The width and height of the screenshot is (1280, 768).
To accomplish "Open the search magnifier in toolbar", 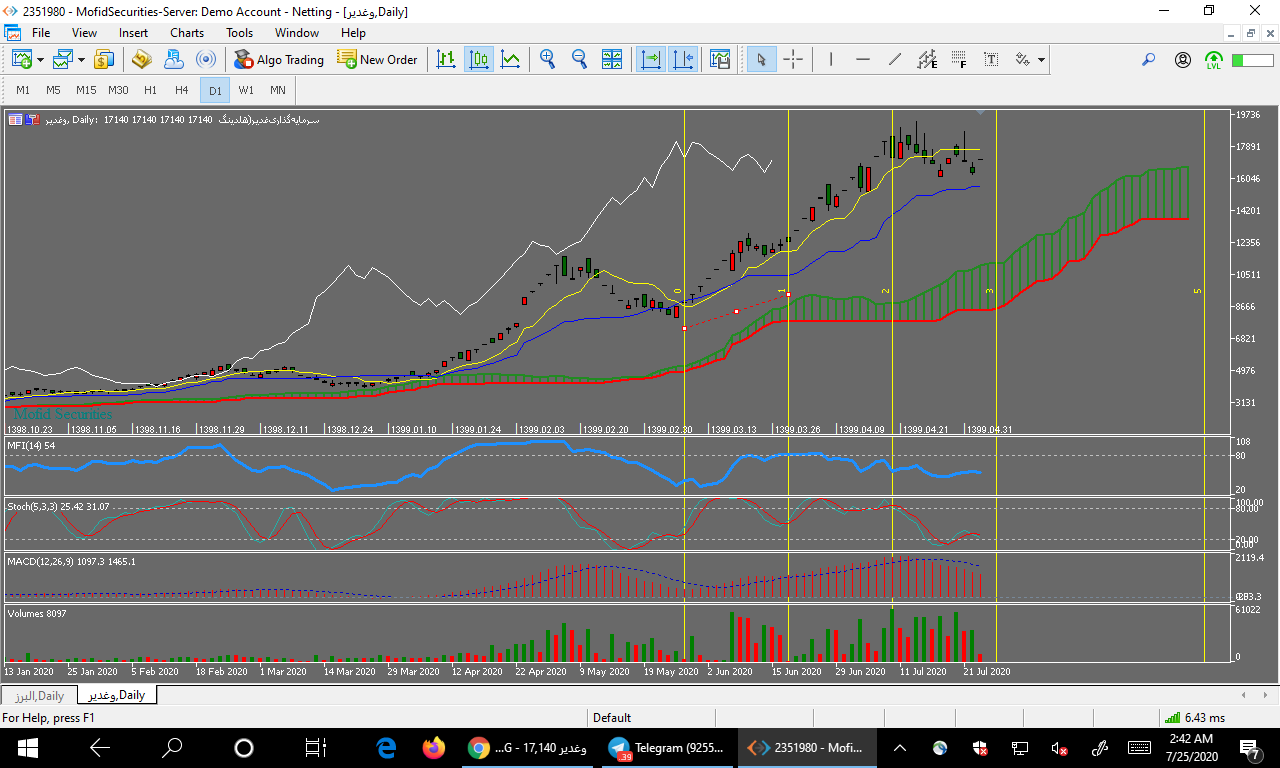I will pyautogui.click(x=1149, y=60).
